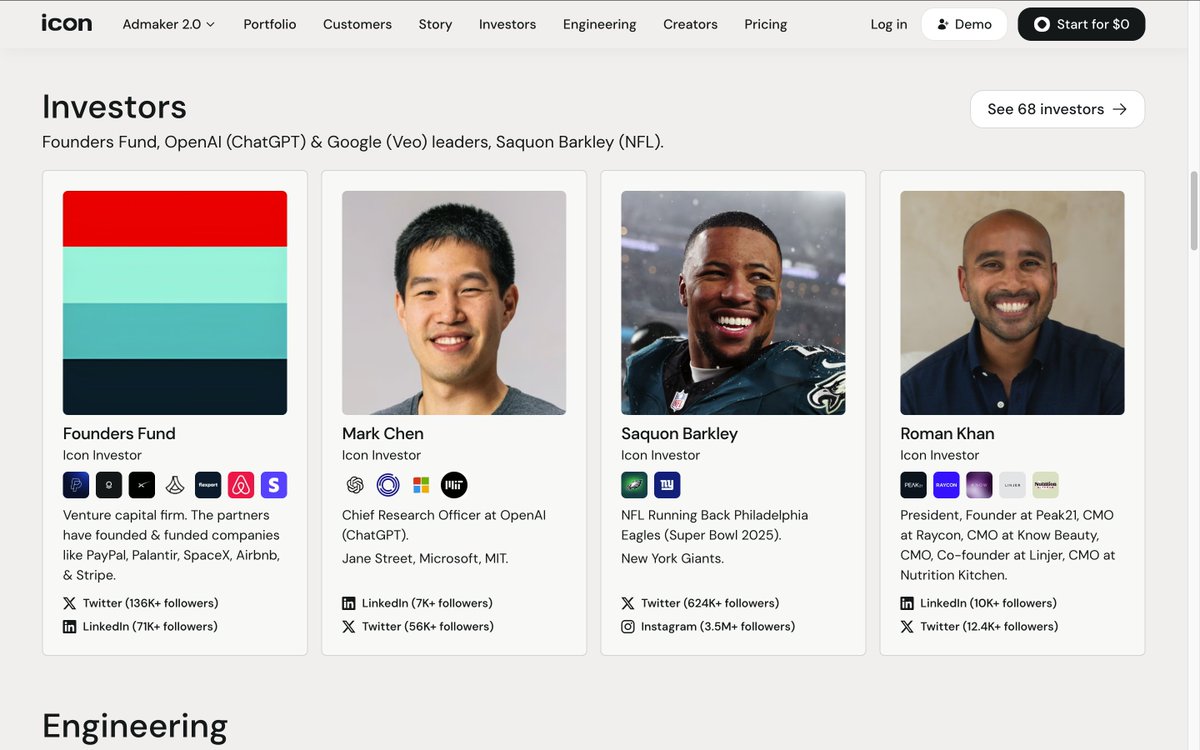Click the Demo button
Viewport: 1200px width, 750px height.
coord(964,24)
